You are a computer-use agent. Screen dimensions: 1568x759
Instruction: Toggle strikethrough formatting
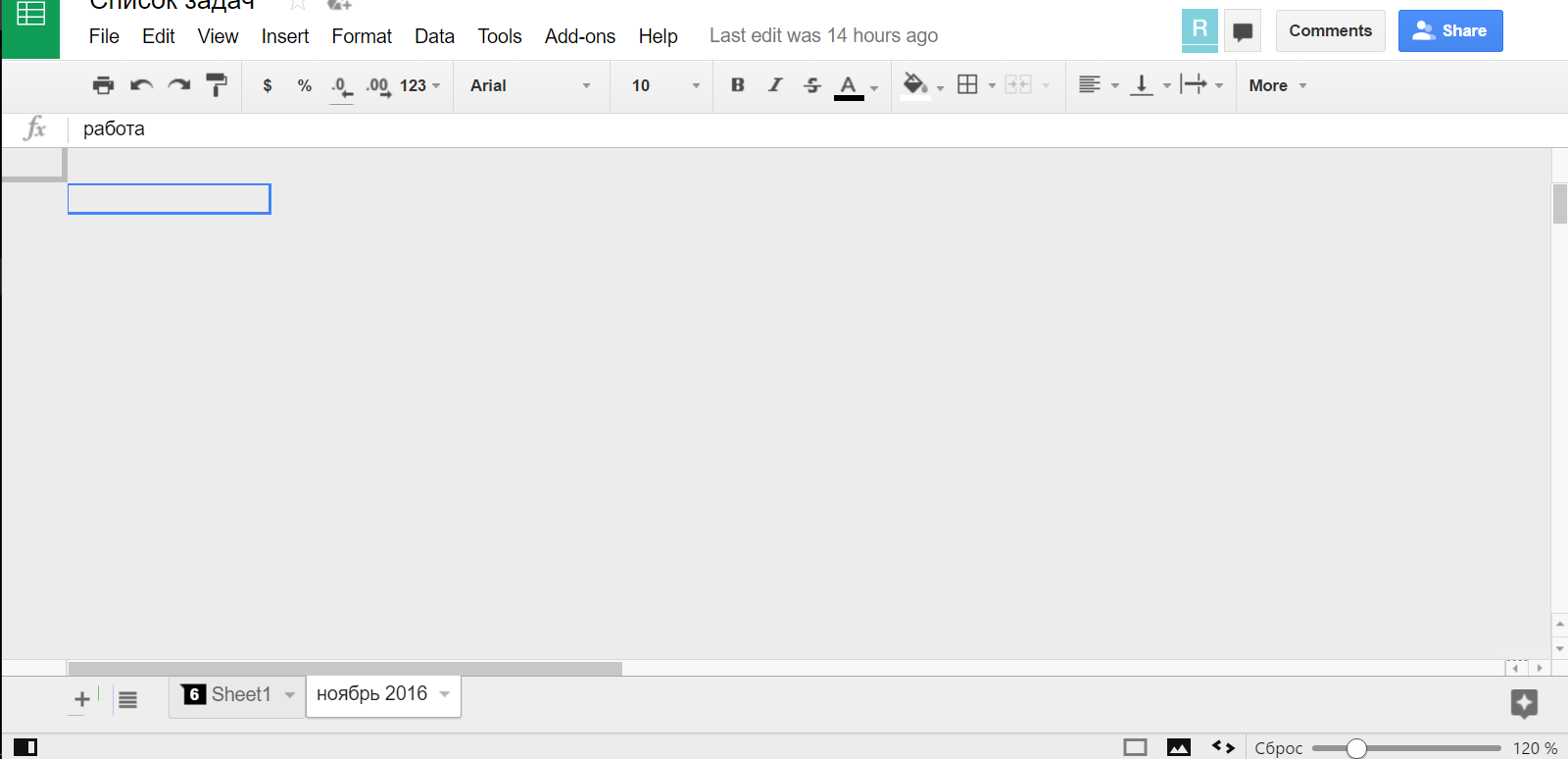coord(812,85)
